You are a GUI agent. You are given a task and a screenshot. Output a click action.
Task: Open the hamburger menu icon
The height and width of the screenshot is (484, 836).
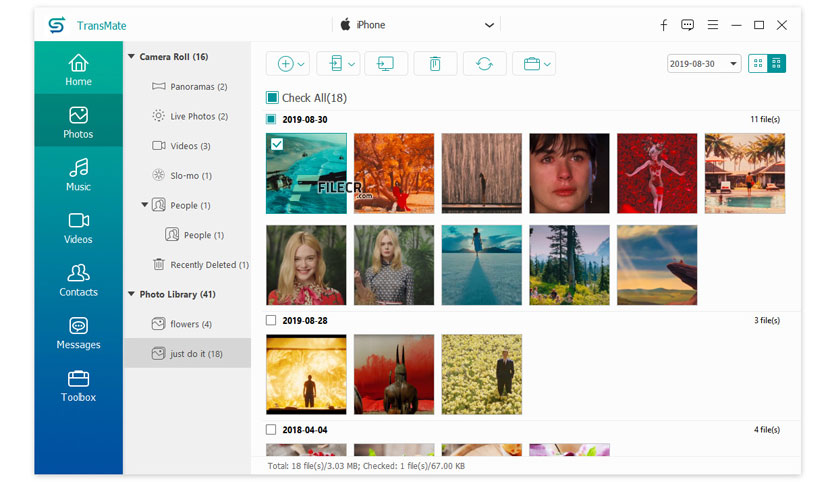pos(712,25)
